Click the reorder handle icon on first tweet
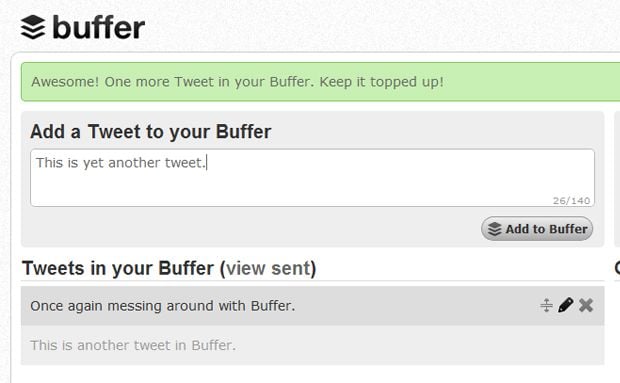 [x=546, y=305]
